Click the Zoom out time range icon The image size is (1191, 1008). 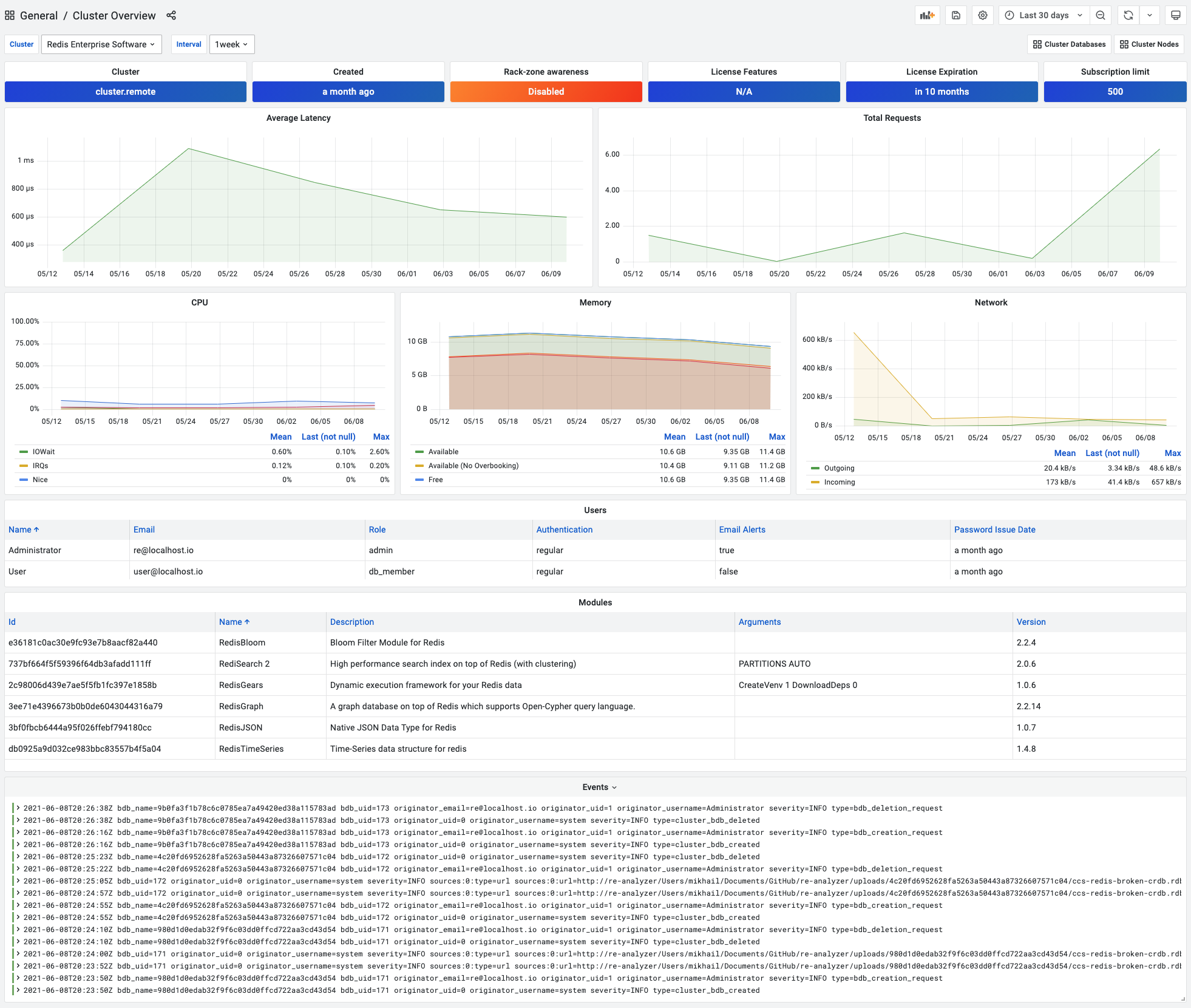[1101, 15]
